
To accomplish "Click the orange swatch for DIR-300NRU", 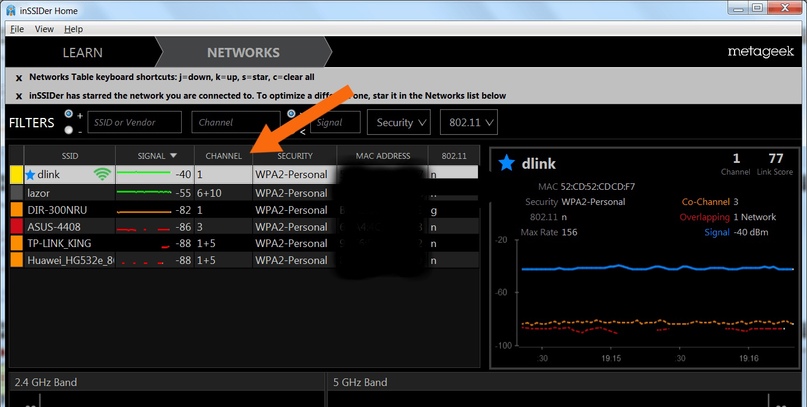I will tap(16, 210).
